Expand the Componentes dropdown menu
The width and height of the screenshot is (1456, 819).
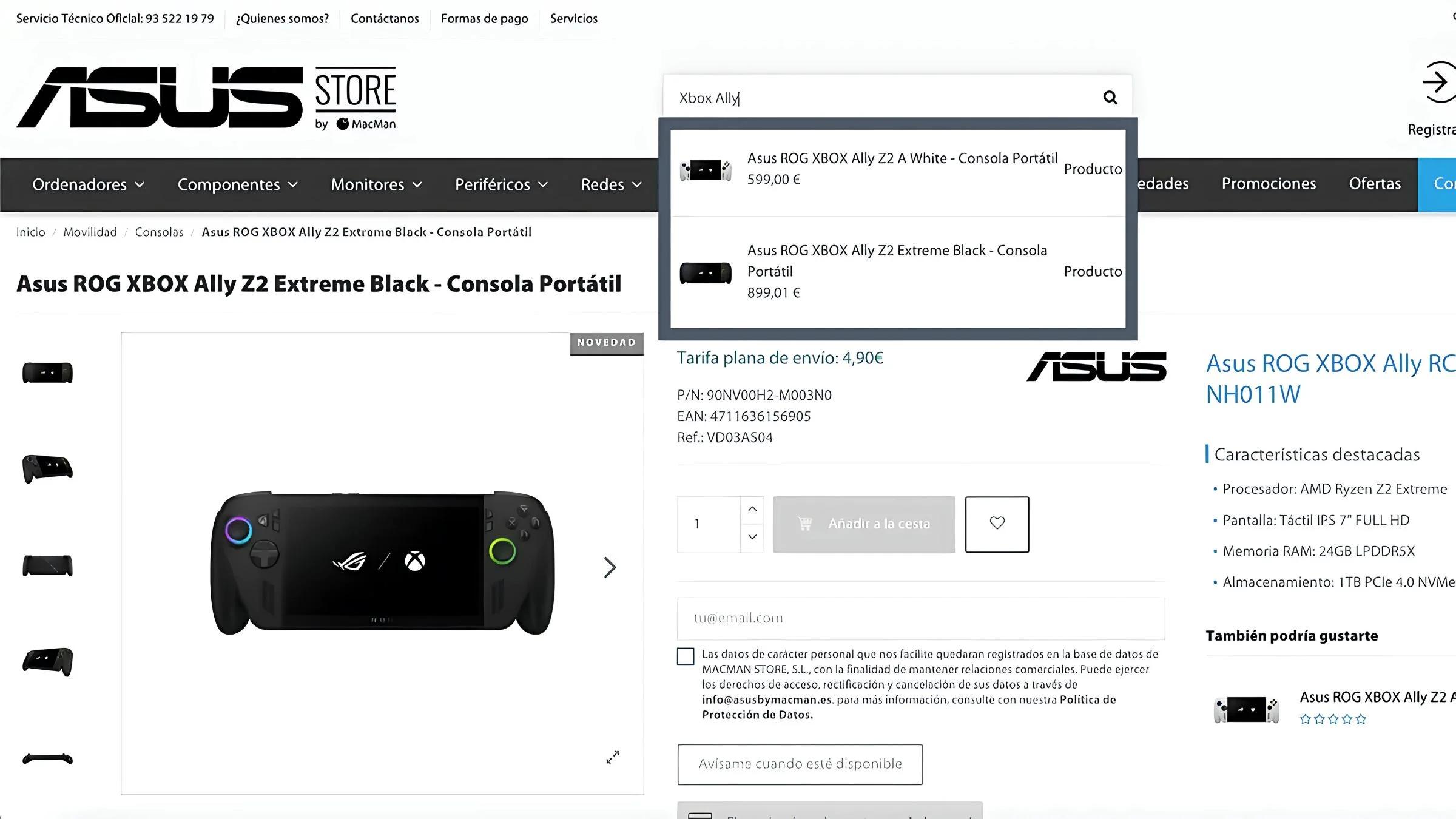click(x=238, y=184)
